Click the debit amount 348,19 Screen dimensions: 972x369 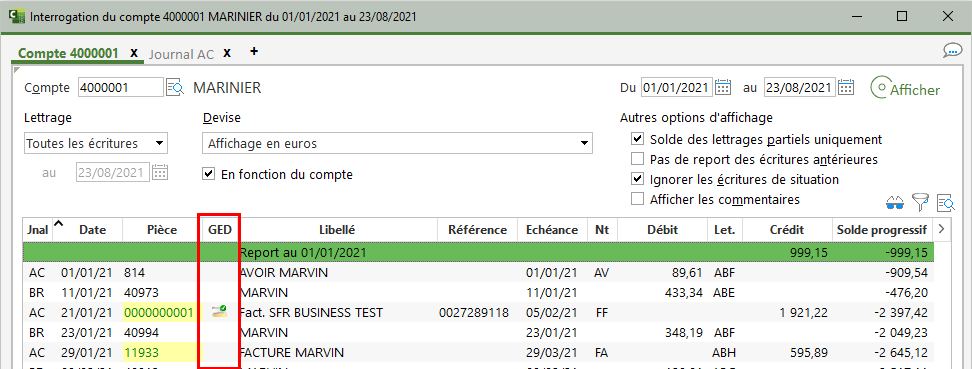[683, 332]
